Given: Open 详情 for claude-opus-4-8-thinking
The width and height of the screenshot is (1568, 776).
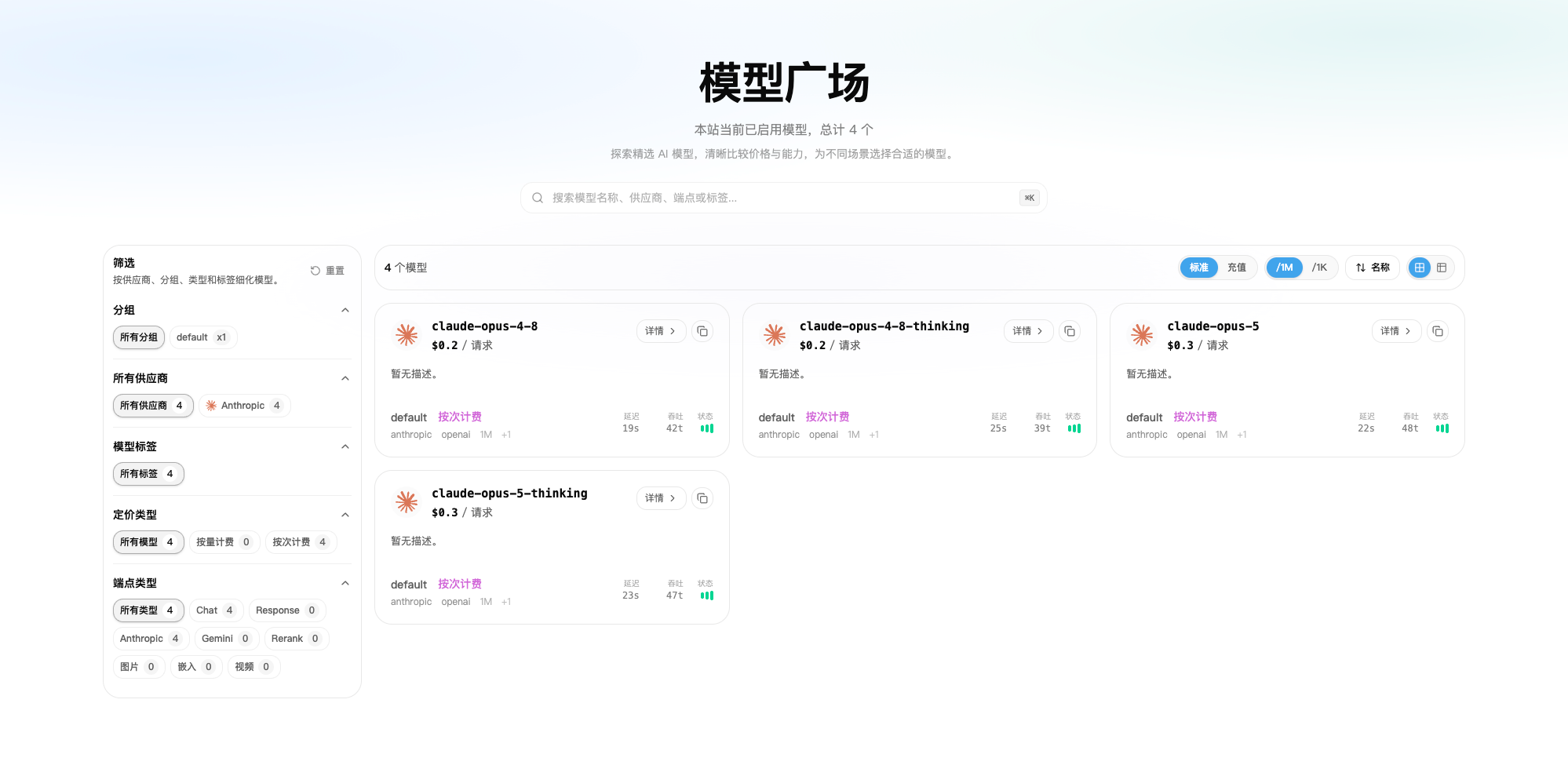Looking at the screenshot, I should tap(1028, 331).
